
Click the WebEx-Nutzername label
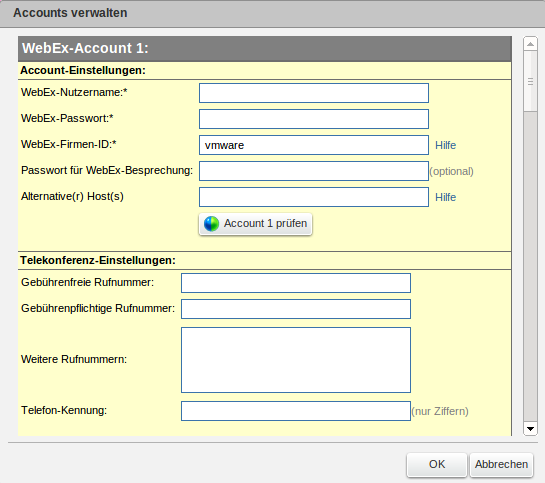coord(74,92)
